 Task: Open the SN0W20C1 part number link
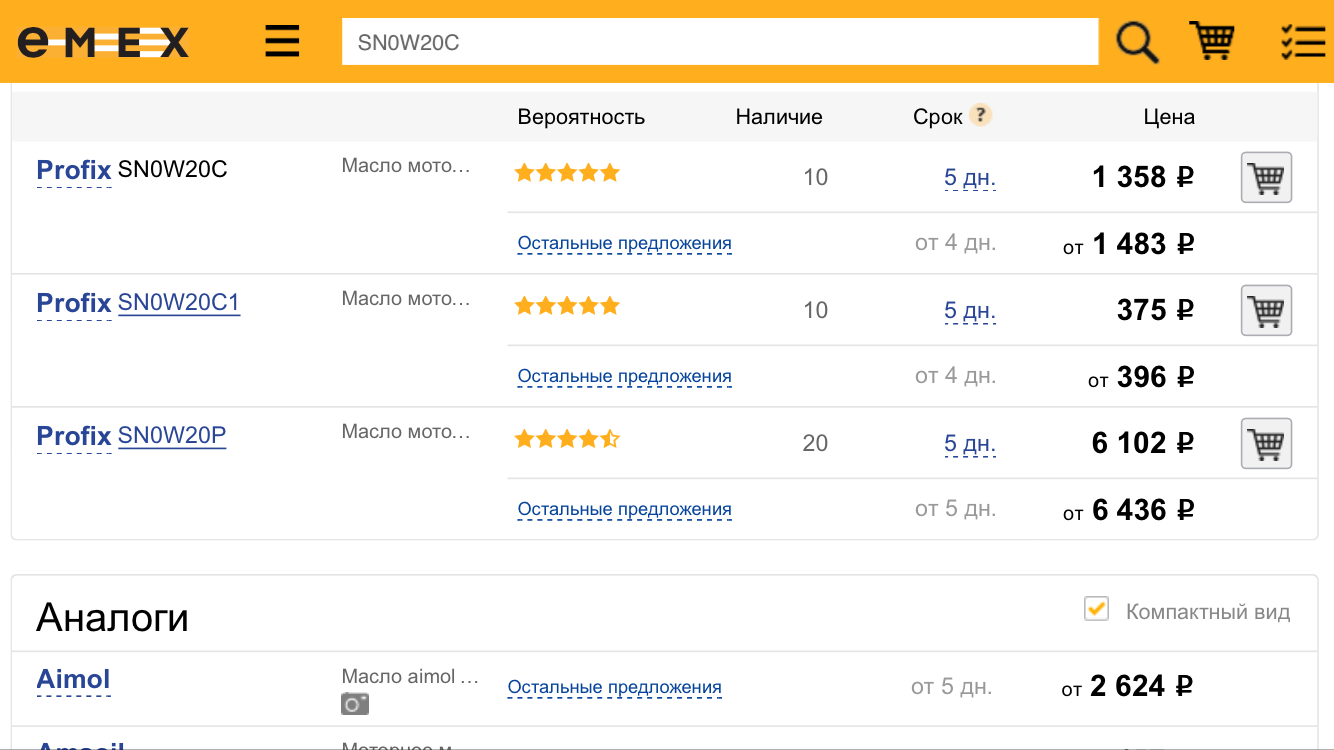[179, 303]
